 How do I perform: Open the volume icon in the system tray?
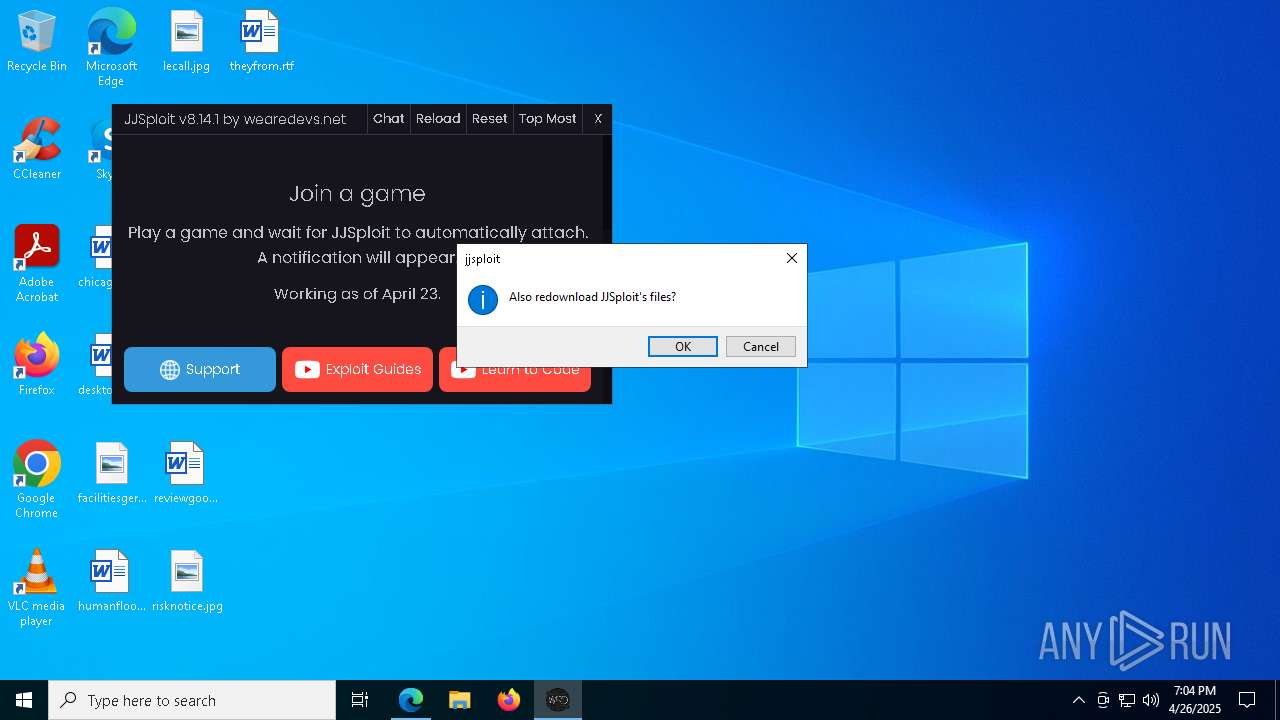(x=1151, y=700)
